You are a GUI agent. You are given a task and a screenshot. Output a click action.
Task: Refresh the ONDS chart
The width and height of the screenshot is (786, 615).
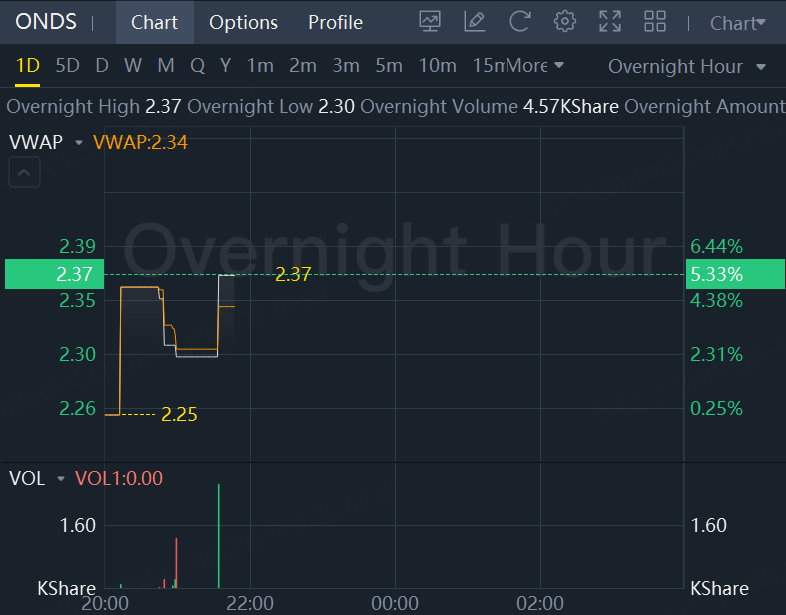click(520, 22)
